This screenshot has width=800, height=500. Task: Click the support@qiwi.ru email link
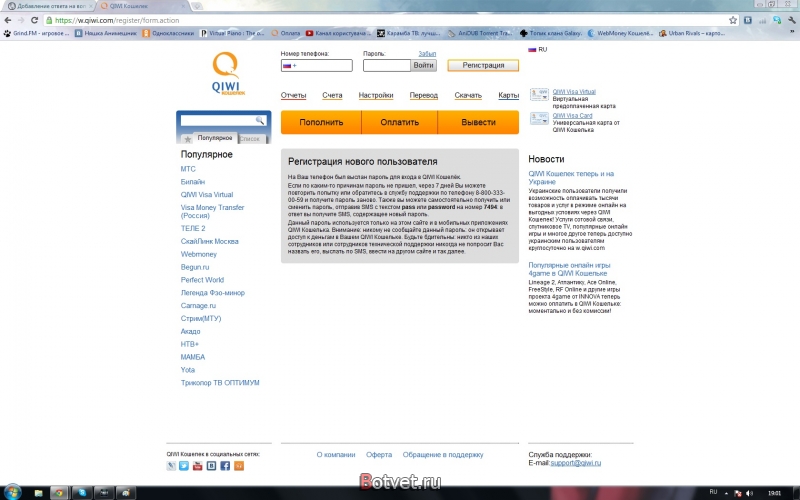[576, 463]
